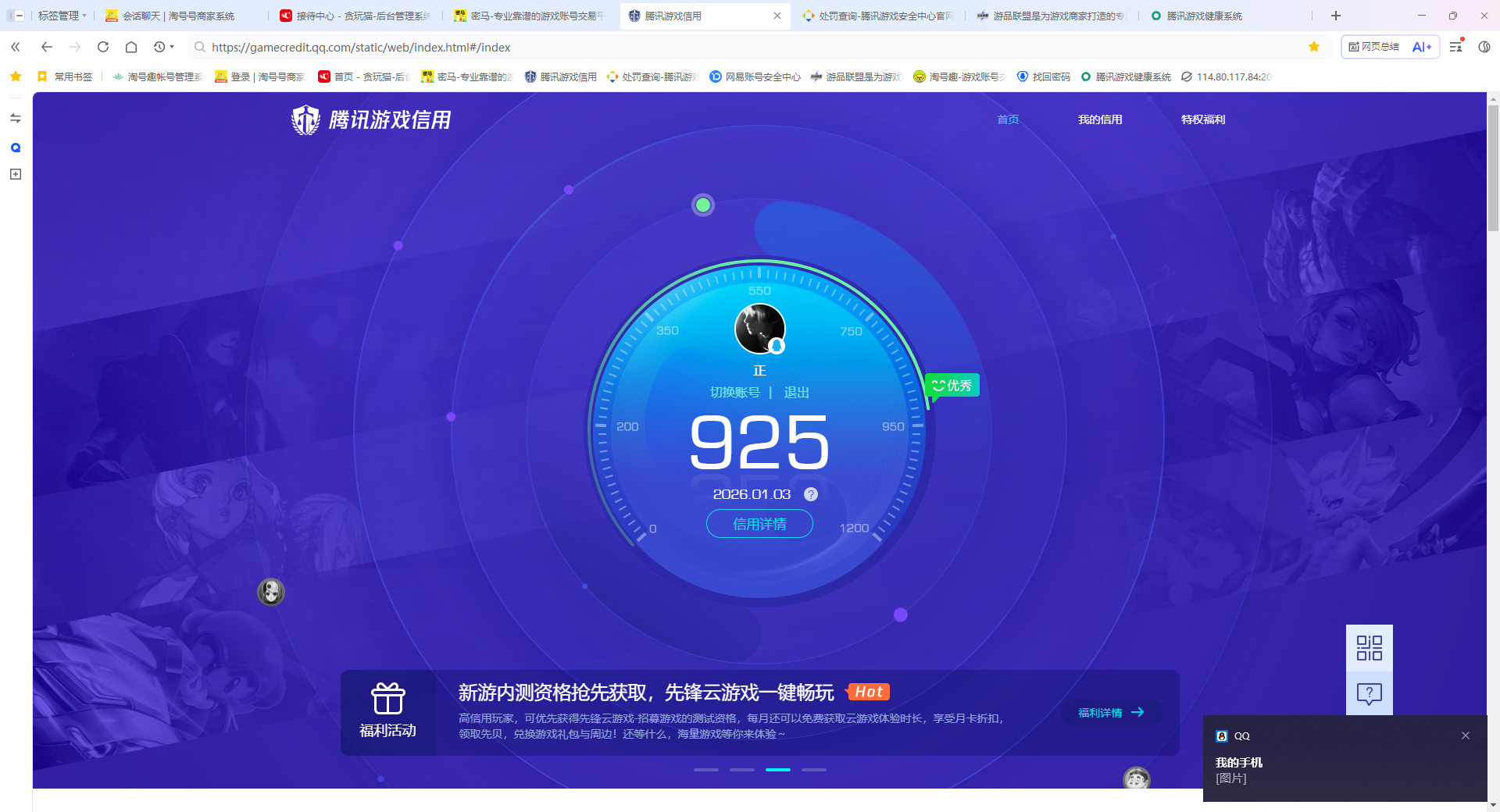This screenshot has width=1500, height=812.
Task: Click the help question-mark icon near bottom right
Action: [1369, 693]
